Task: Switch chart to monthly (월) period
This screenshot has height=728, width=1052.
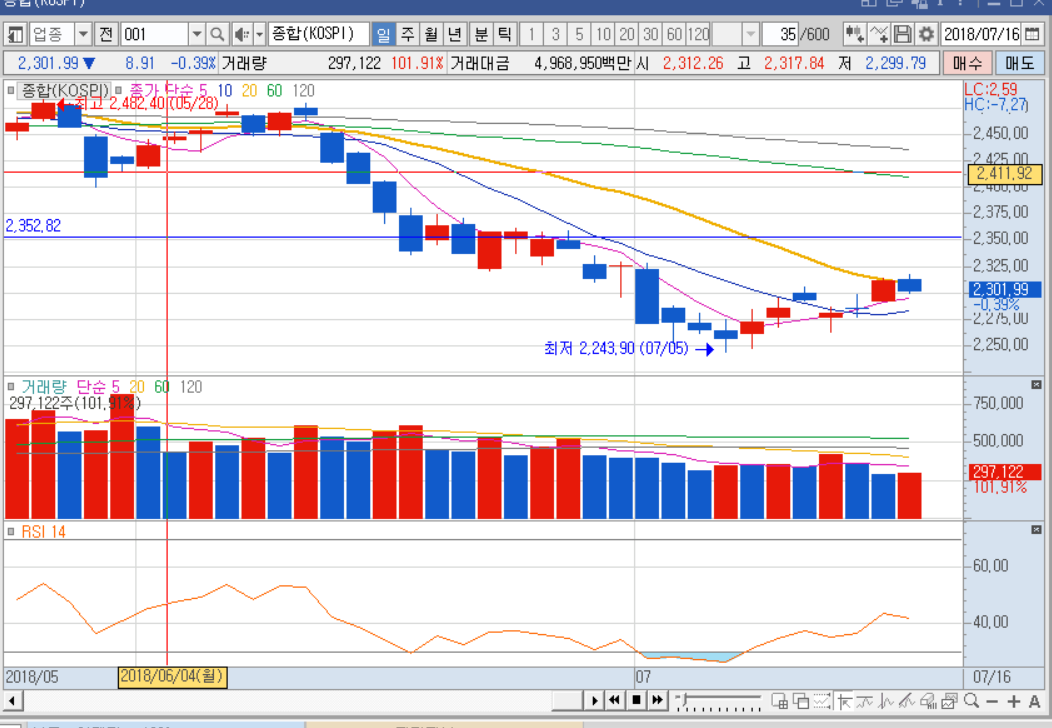Action: click(x=431, y=35)
